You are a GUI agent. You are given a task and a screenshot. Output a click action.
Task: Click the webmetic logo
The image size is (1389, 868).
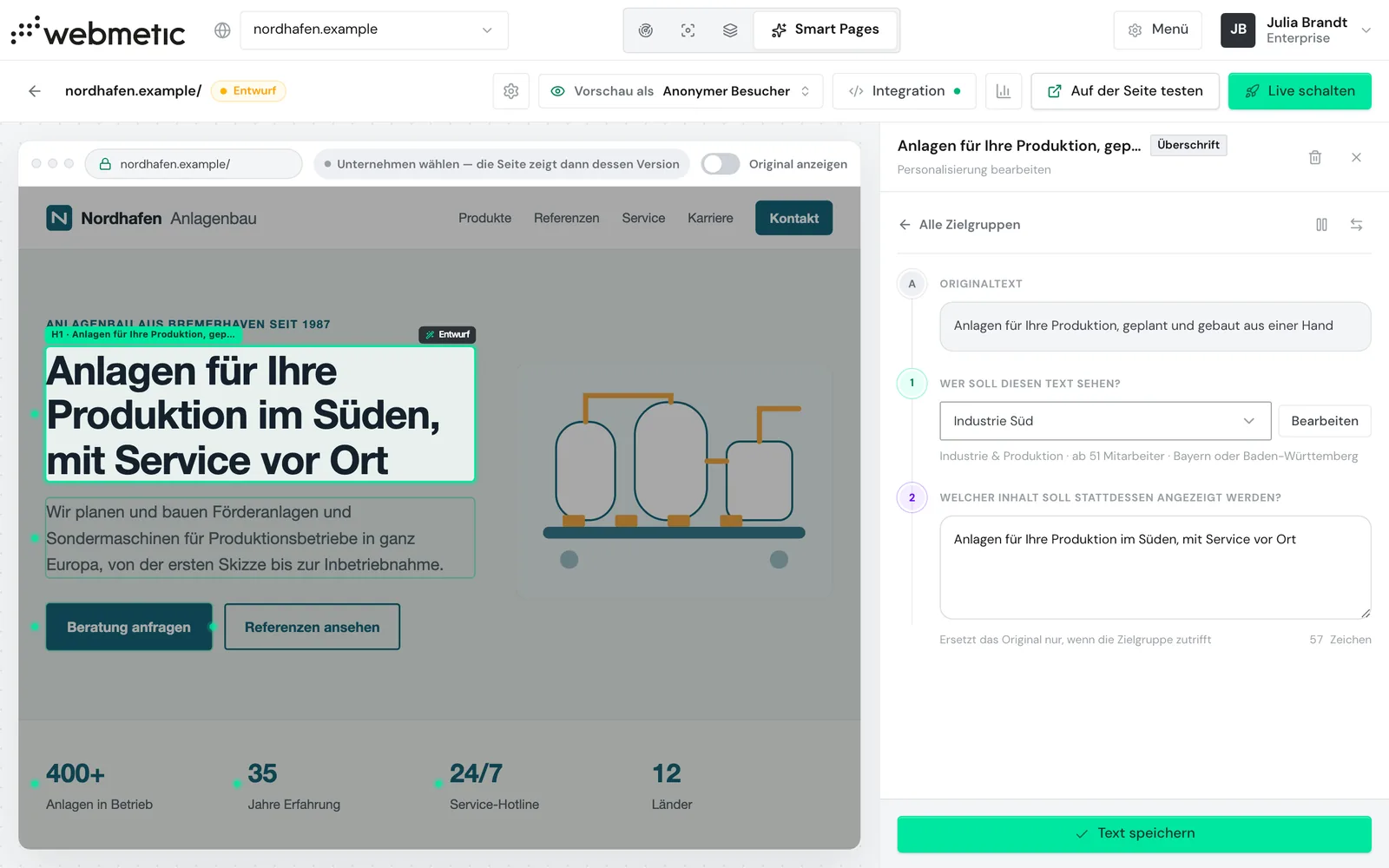coord(98,30)
